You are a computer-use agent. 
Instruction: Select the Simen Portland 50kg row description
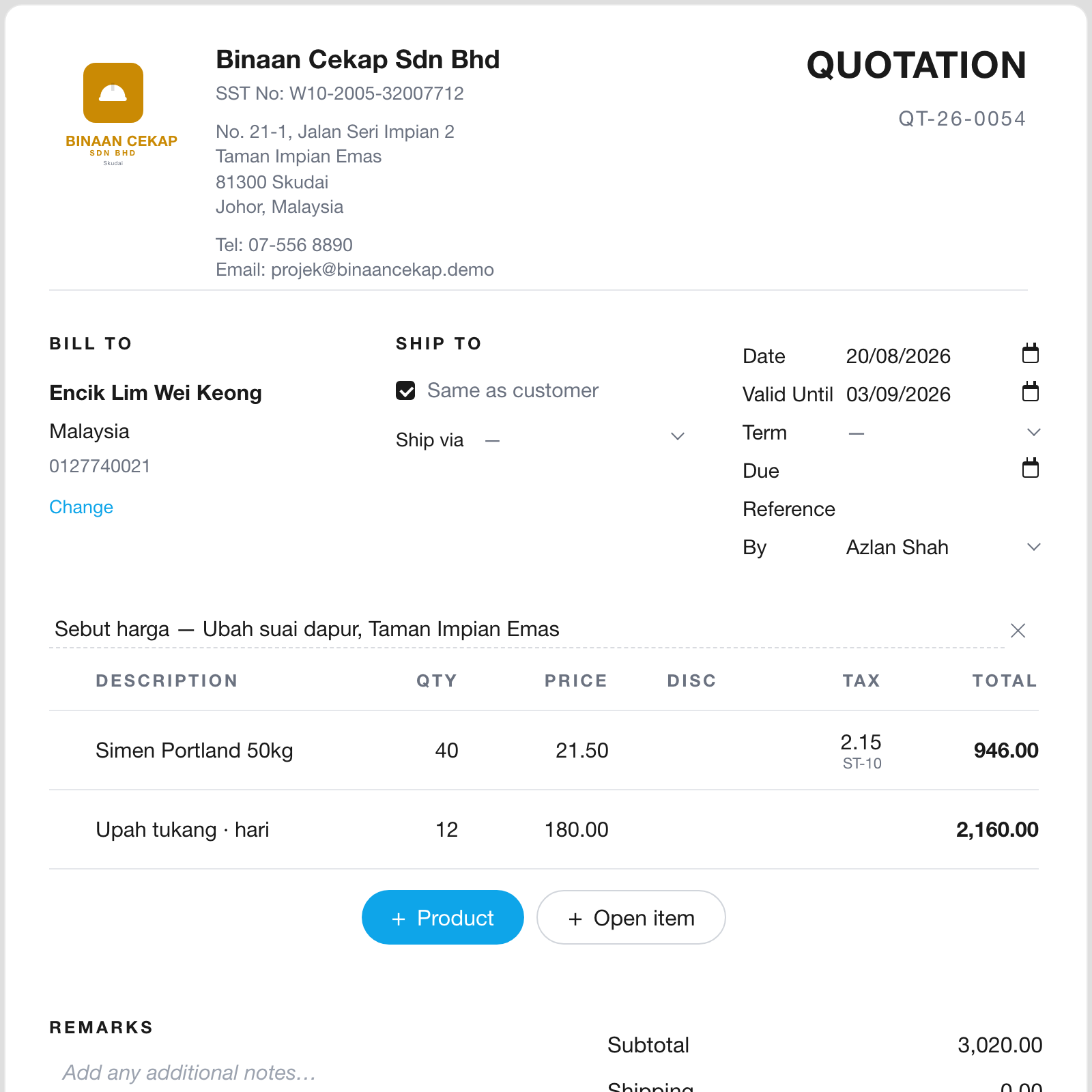[194, 751]
